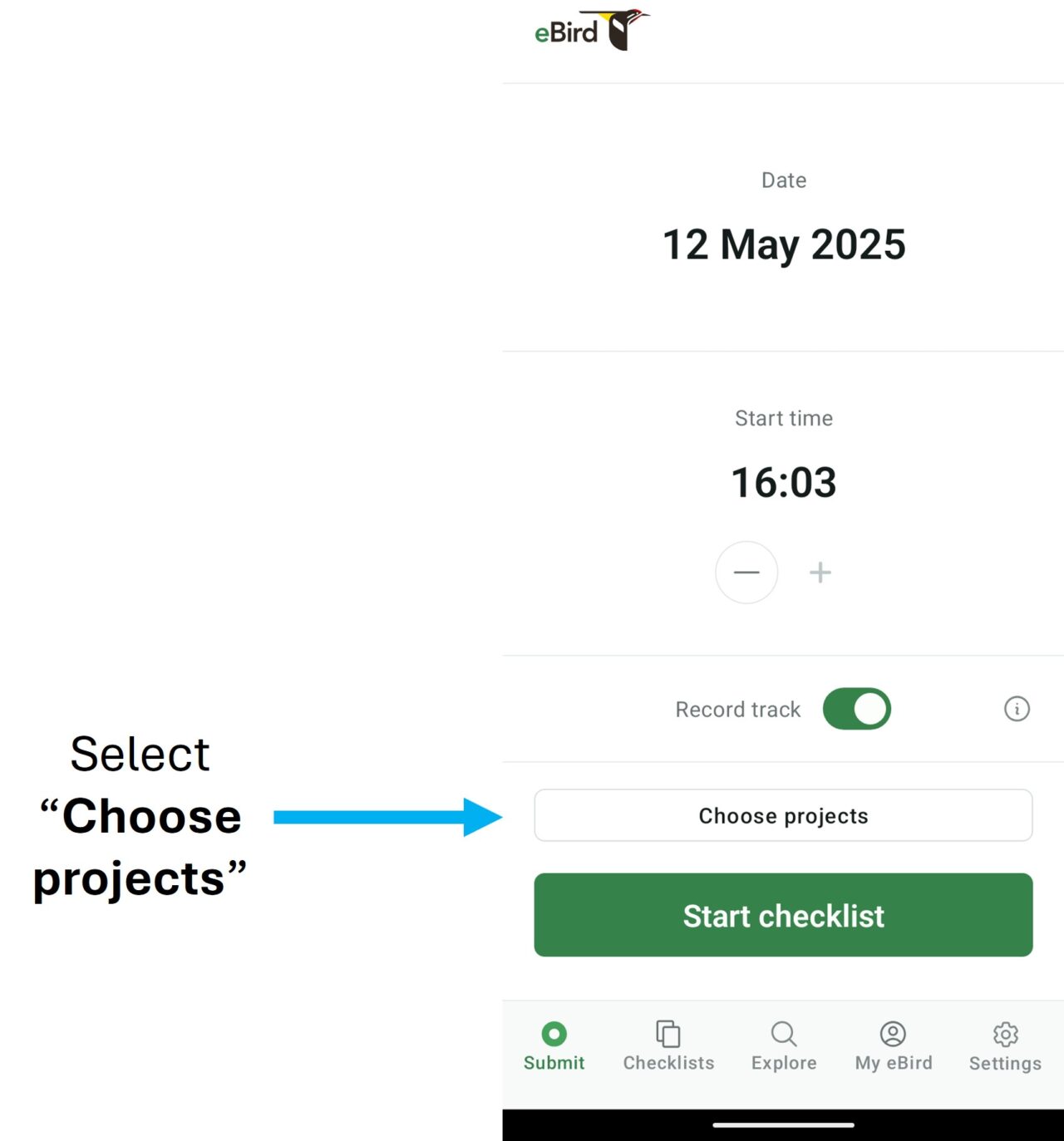Tap the home indicator bar at bottom
Image resolution: width=1064 pixels, height=1141 pixels.
pos(783,1125)
